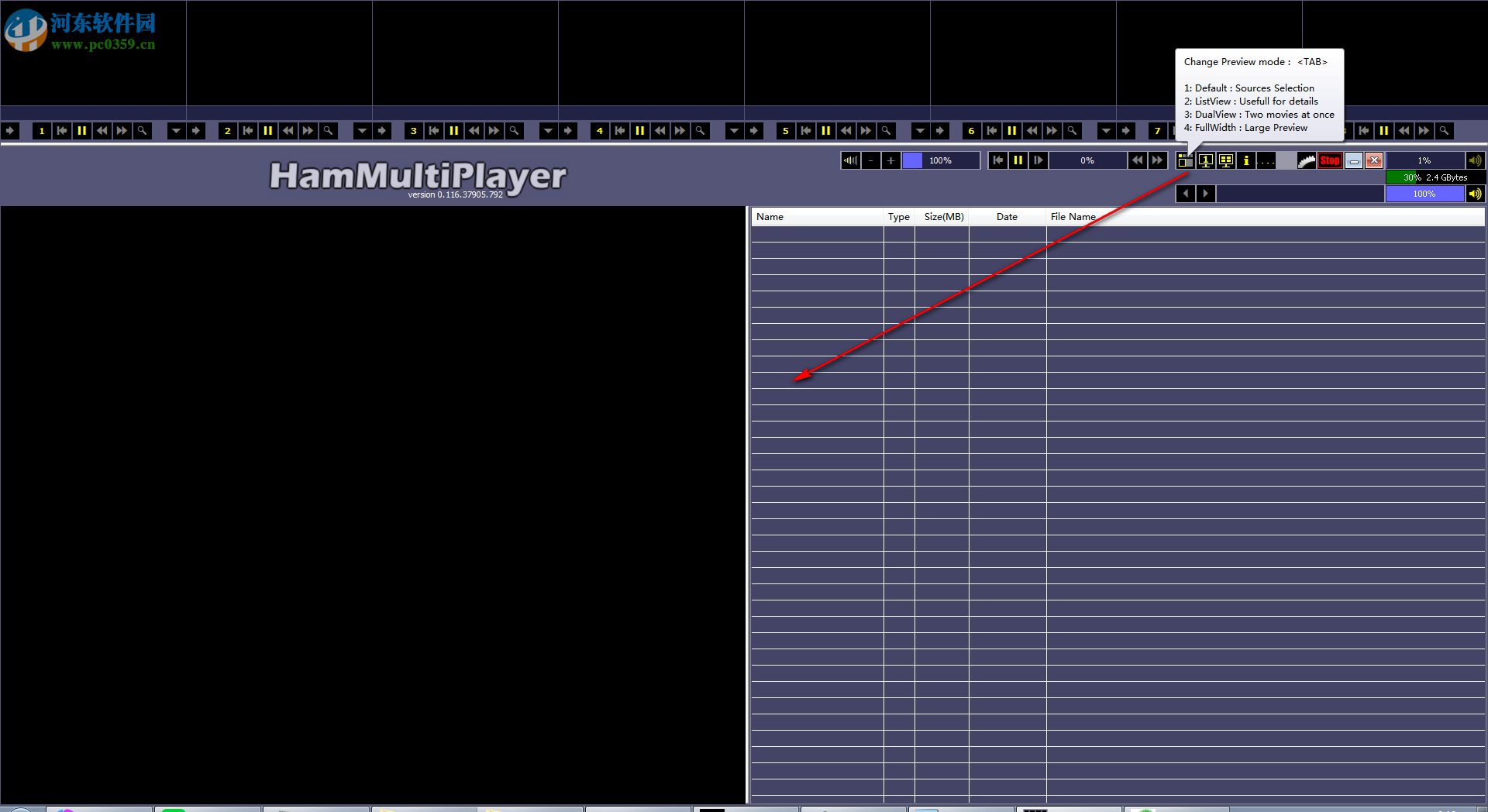Select player number 3 button
The height and width of the screenshot is (812, 1488).
click(x=414, y=131)
